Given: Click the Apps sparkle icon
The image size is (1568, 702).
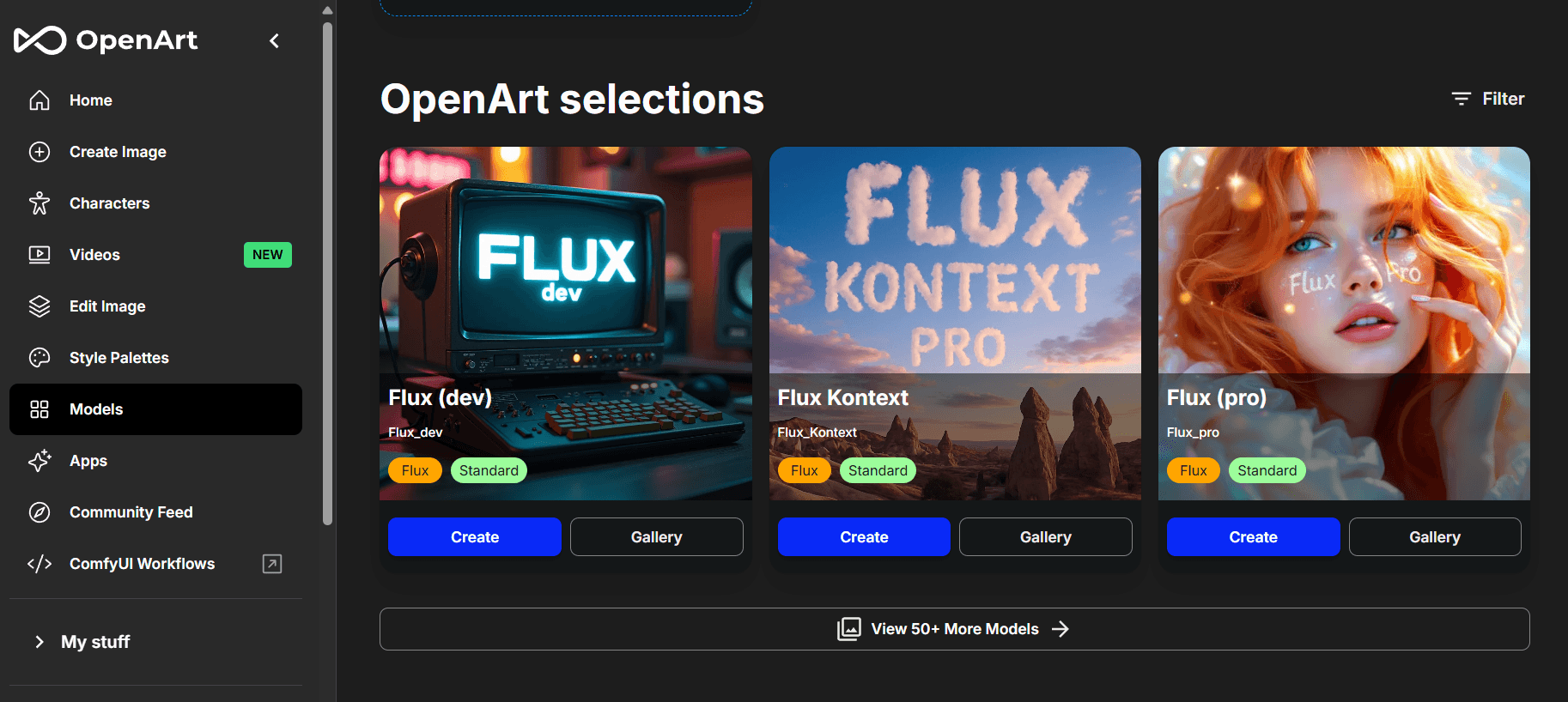Looking at the screenshot, I should (40, 461).
